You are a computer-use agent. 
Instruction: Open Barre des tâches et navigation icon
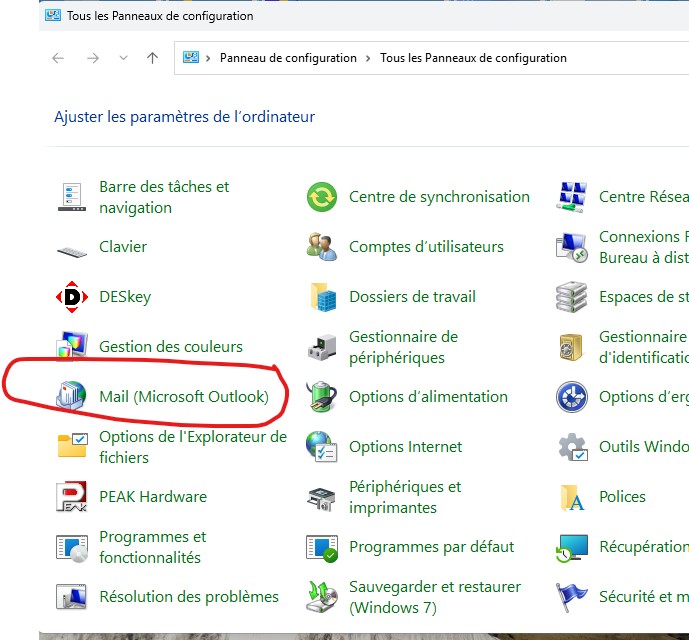tap(72, 197)
